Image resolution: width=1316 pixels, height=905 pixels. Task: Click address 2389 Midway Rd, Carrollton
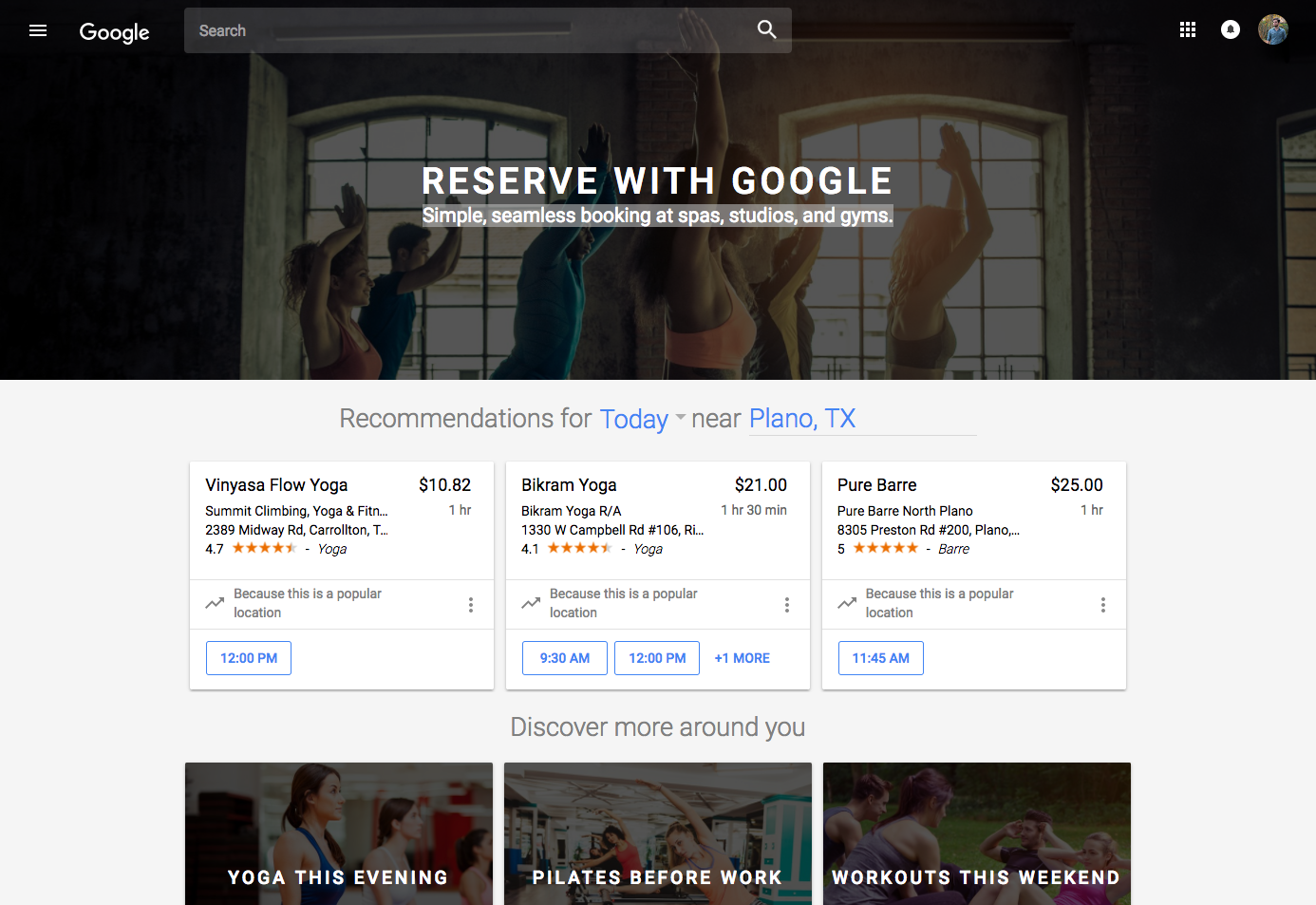coord(296,530)
